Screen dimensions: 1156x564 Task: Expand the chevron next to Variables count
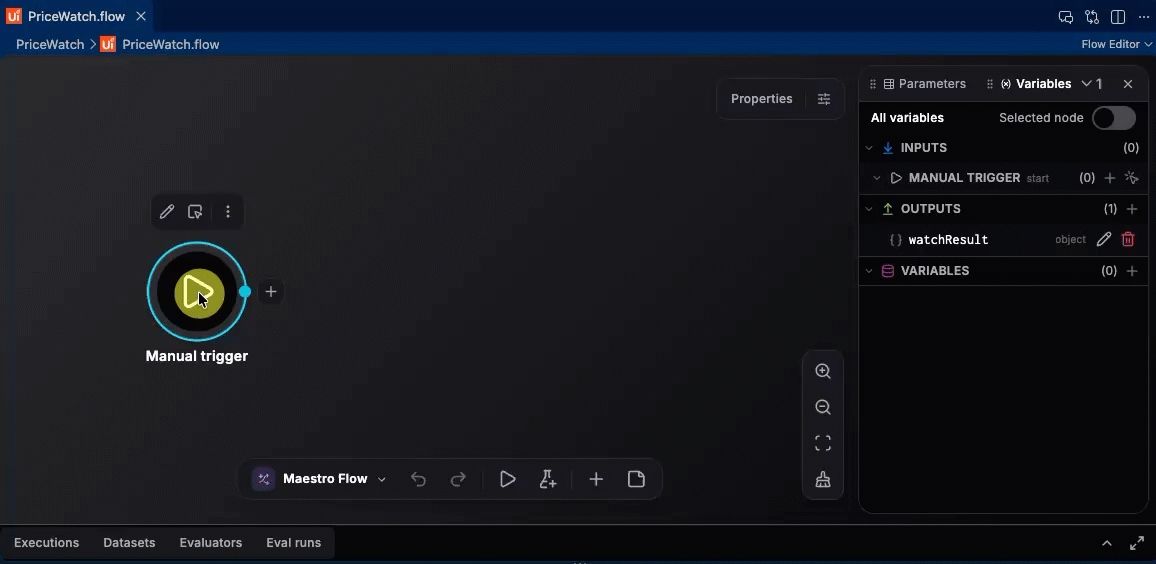coord(1086,84)
